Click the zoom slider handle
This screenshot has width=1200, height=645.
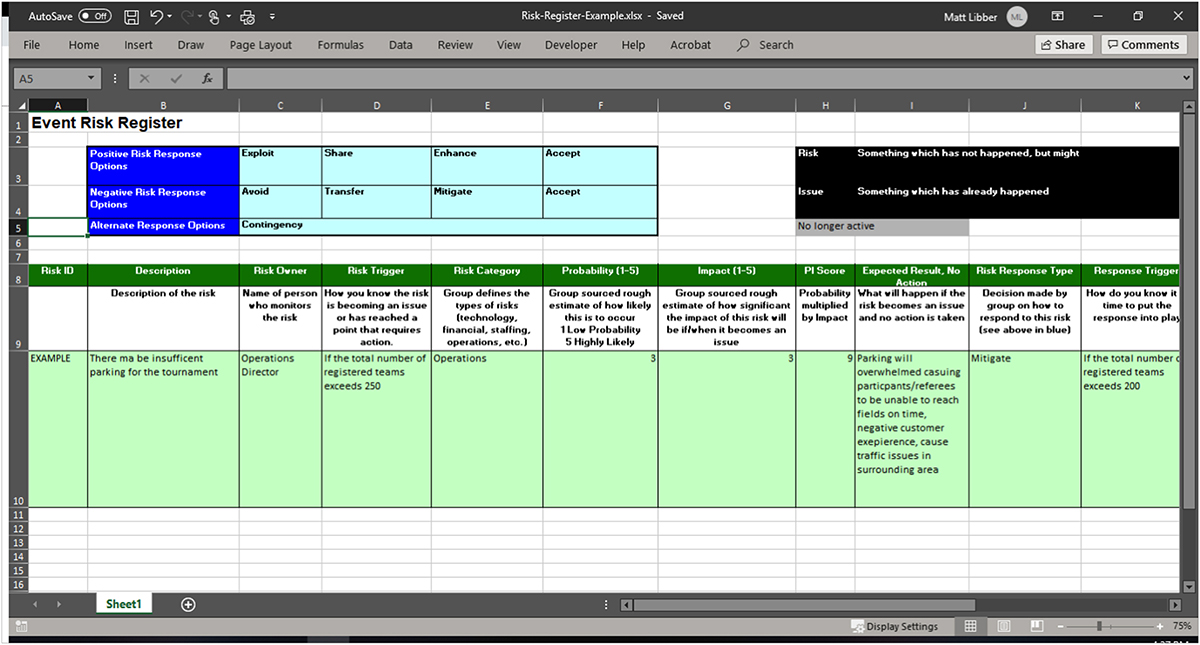(x=1099, y=627)
